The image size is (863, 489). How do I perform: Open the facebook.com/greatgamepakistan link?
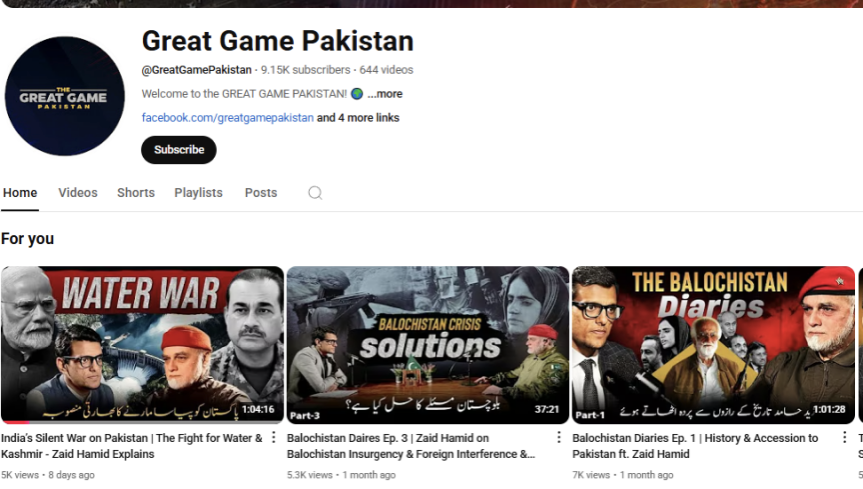[x=227, y=118]
